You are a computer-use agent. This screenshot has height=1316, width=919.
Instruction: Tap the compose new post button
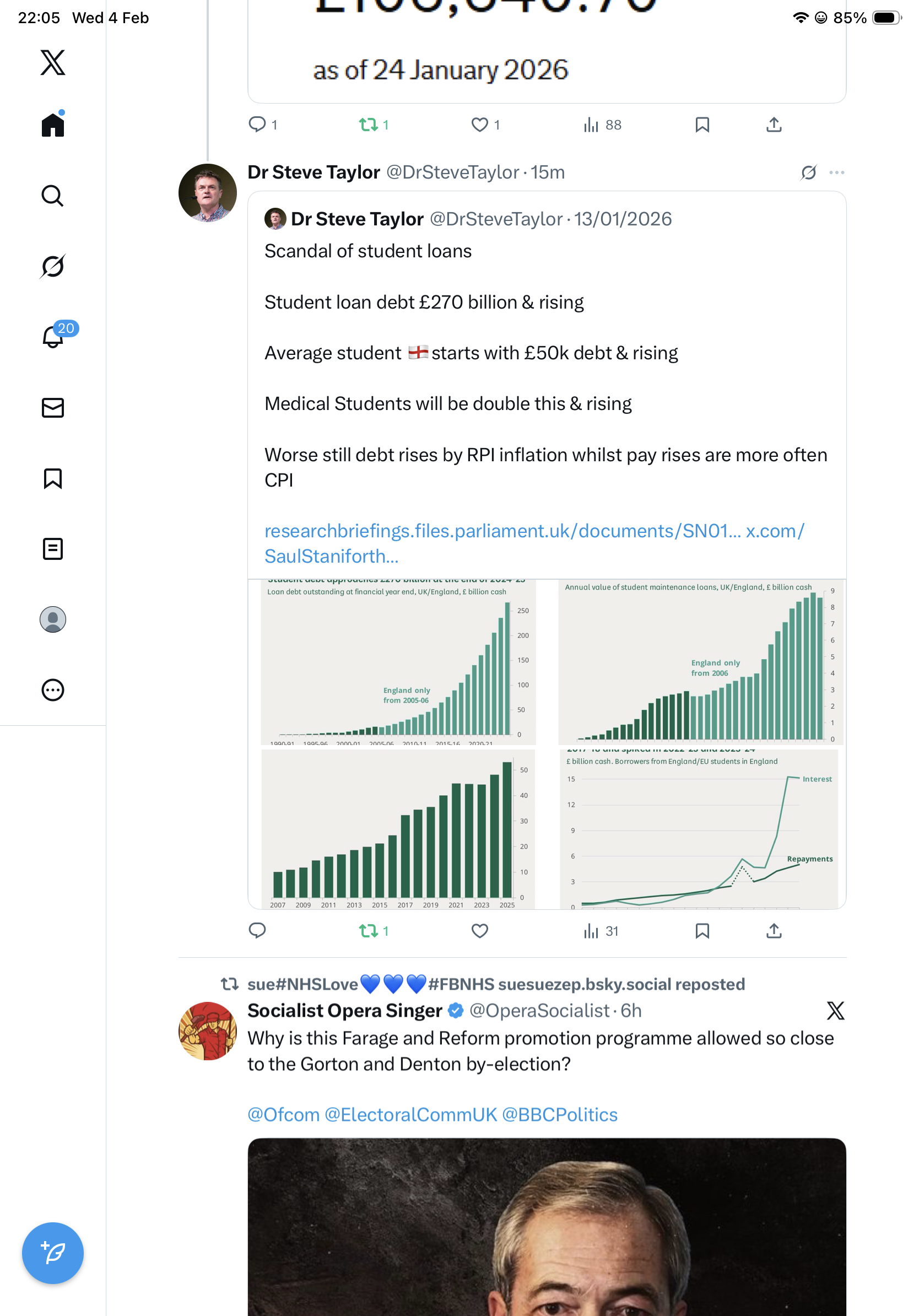pyautogui.click(x=53, y=1253)
